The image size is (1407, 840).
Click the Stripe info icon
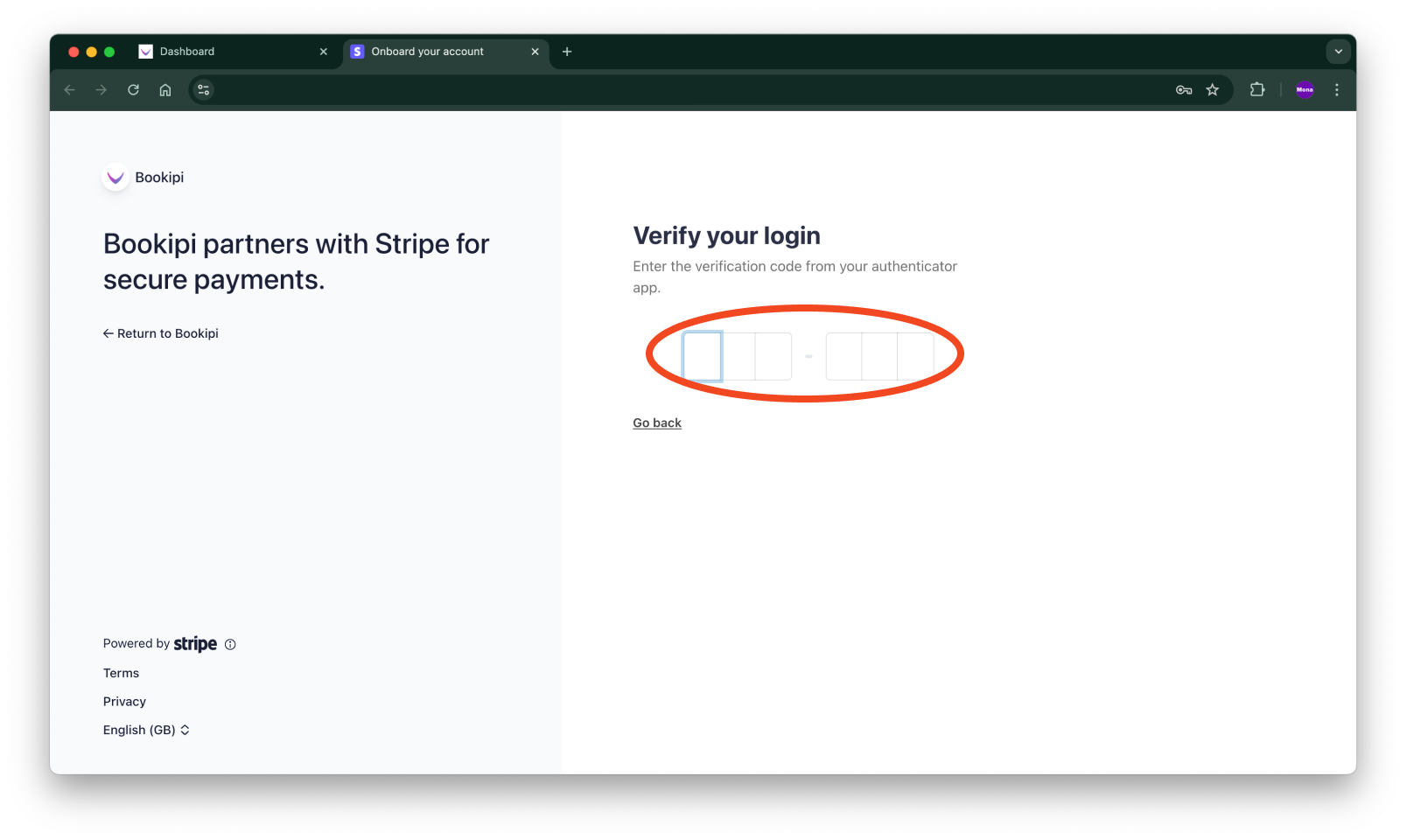[x=230, y=644]
